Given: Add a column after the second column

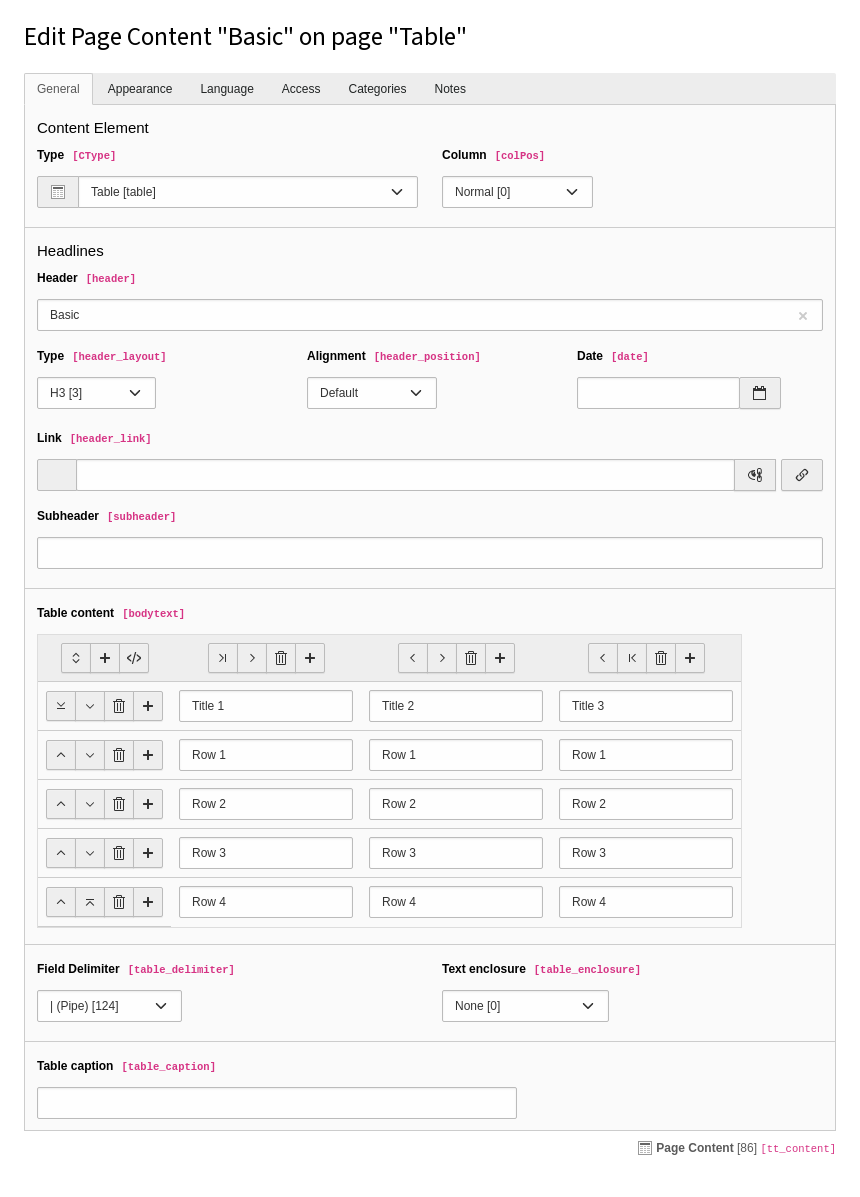Looking at the screenshot, I should click(500, 658).
